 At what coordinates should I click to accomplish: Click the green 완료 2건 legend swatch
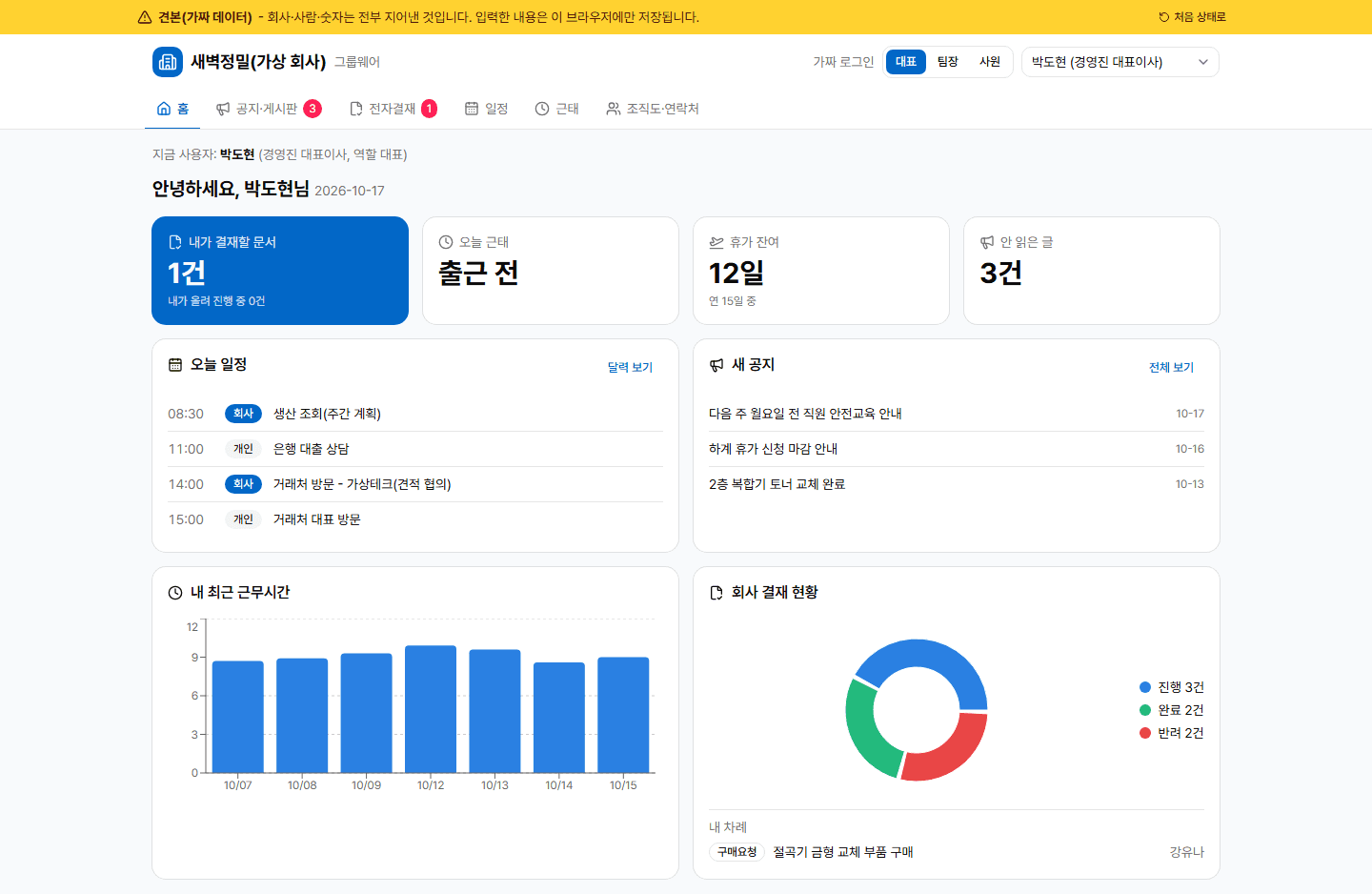(1145, 710)
